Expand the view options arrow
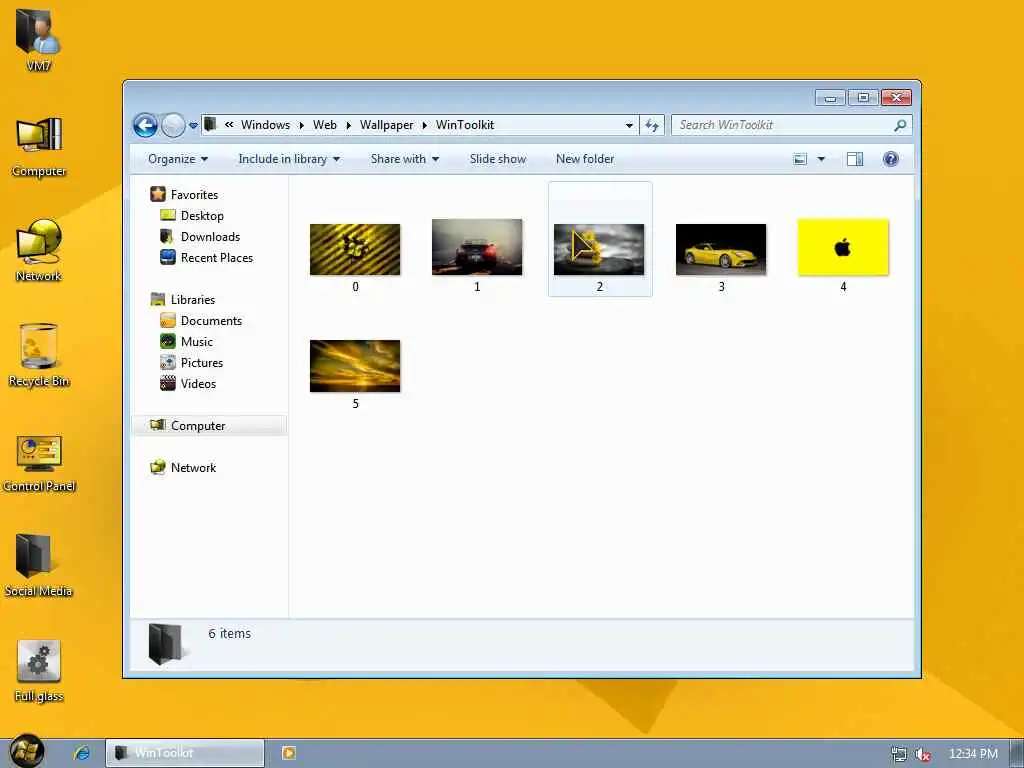Screen dimensions: 1024x768 pyautogui.click(x=822, y=159)
